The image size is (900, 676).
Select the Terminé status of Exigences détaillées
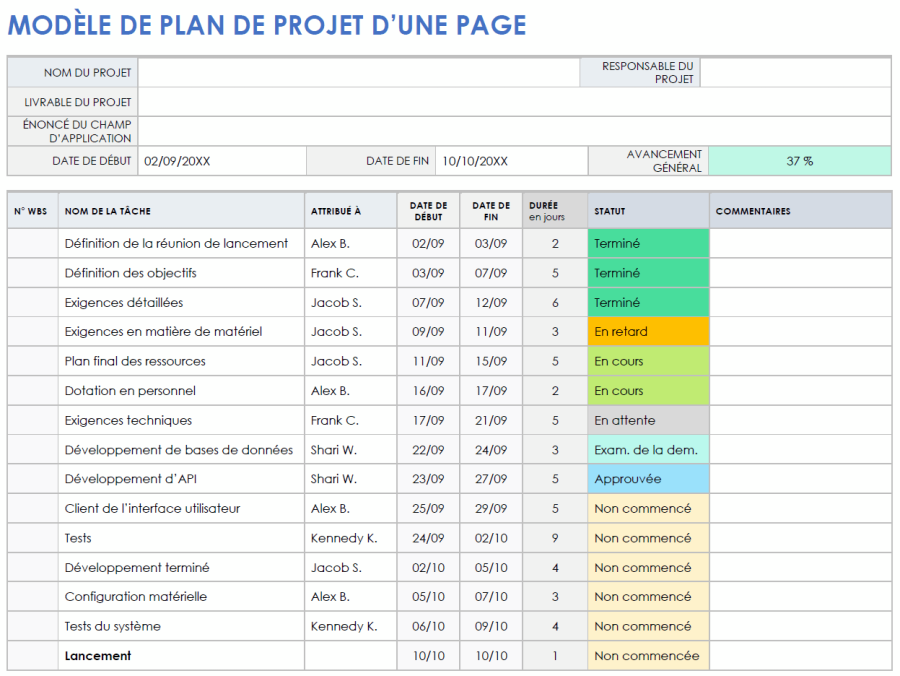tap(646, 302)
